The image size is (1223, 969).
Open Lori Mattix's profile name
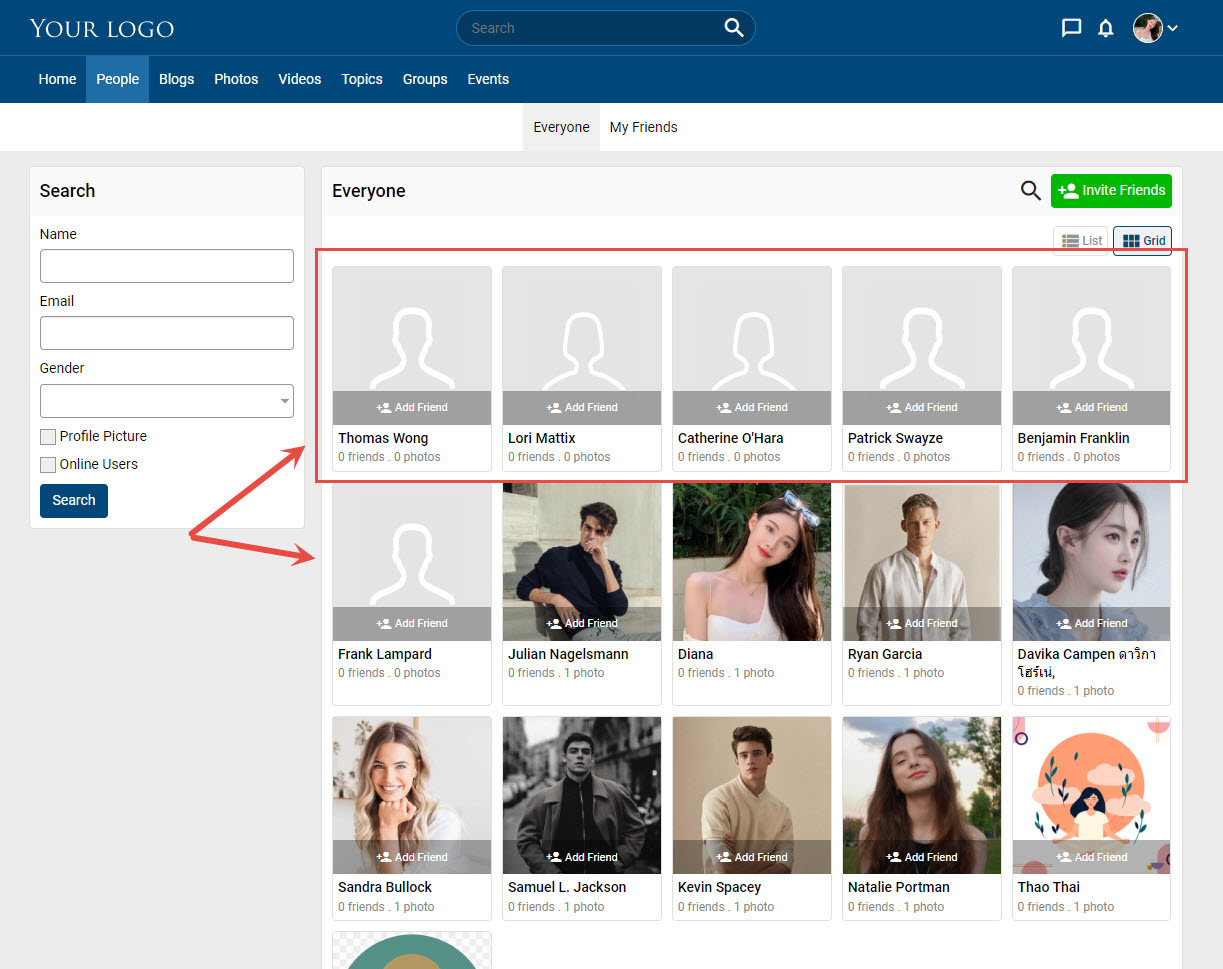coord(542,438)
